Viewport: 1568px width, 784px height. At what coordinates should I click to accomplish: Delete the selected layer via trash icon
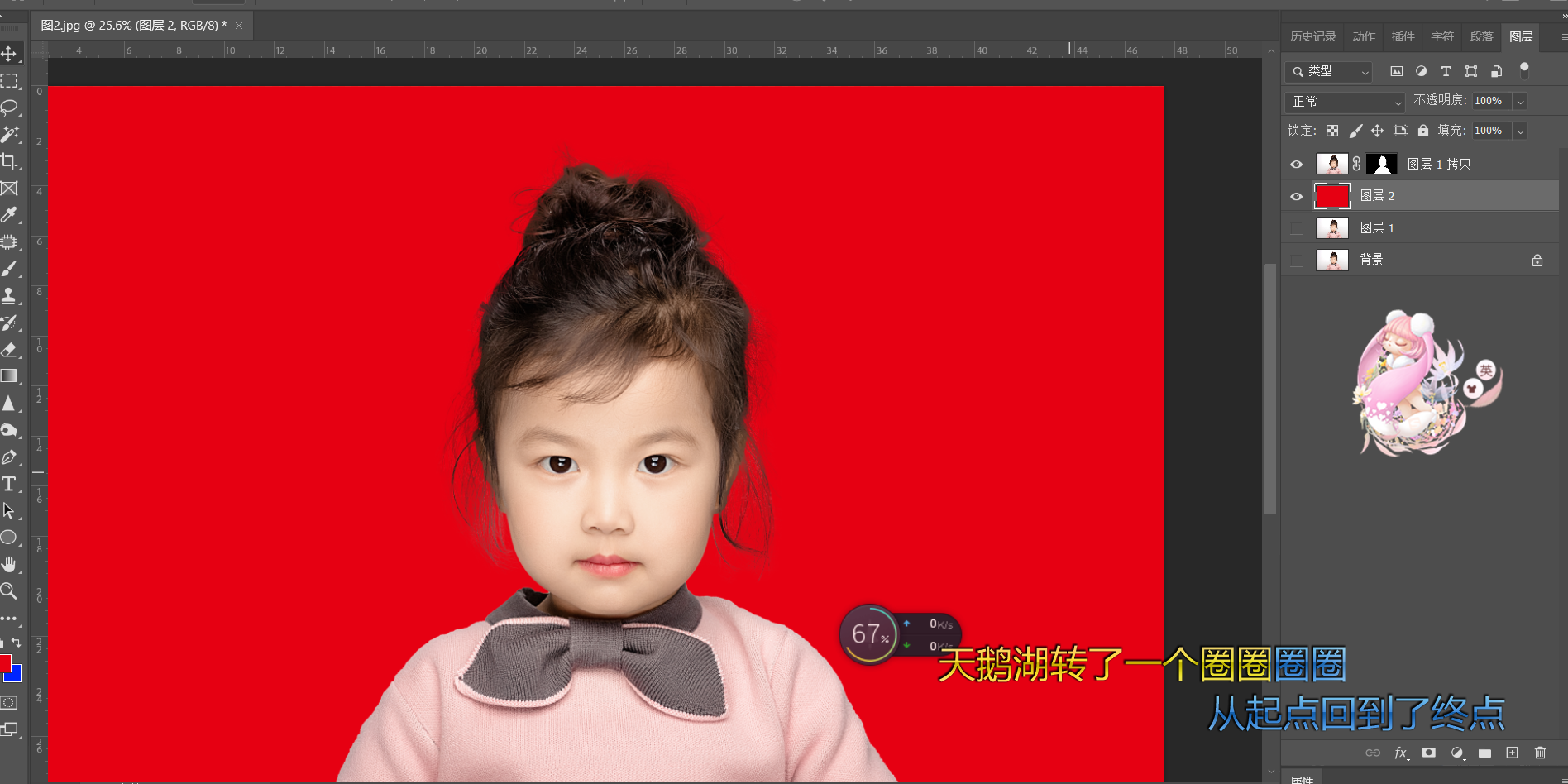[x=1540, y=753]
